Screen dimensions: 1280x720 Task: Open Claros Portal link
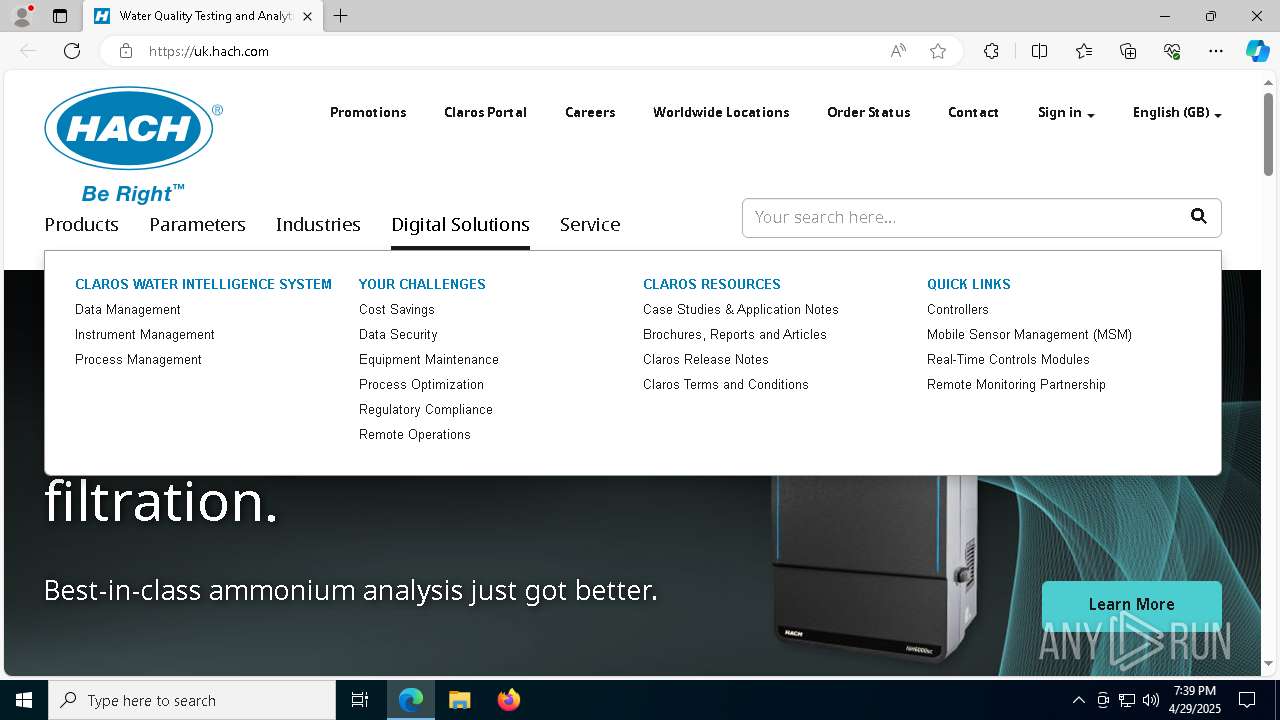point(485,112)
